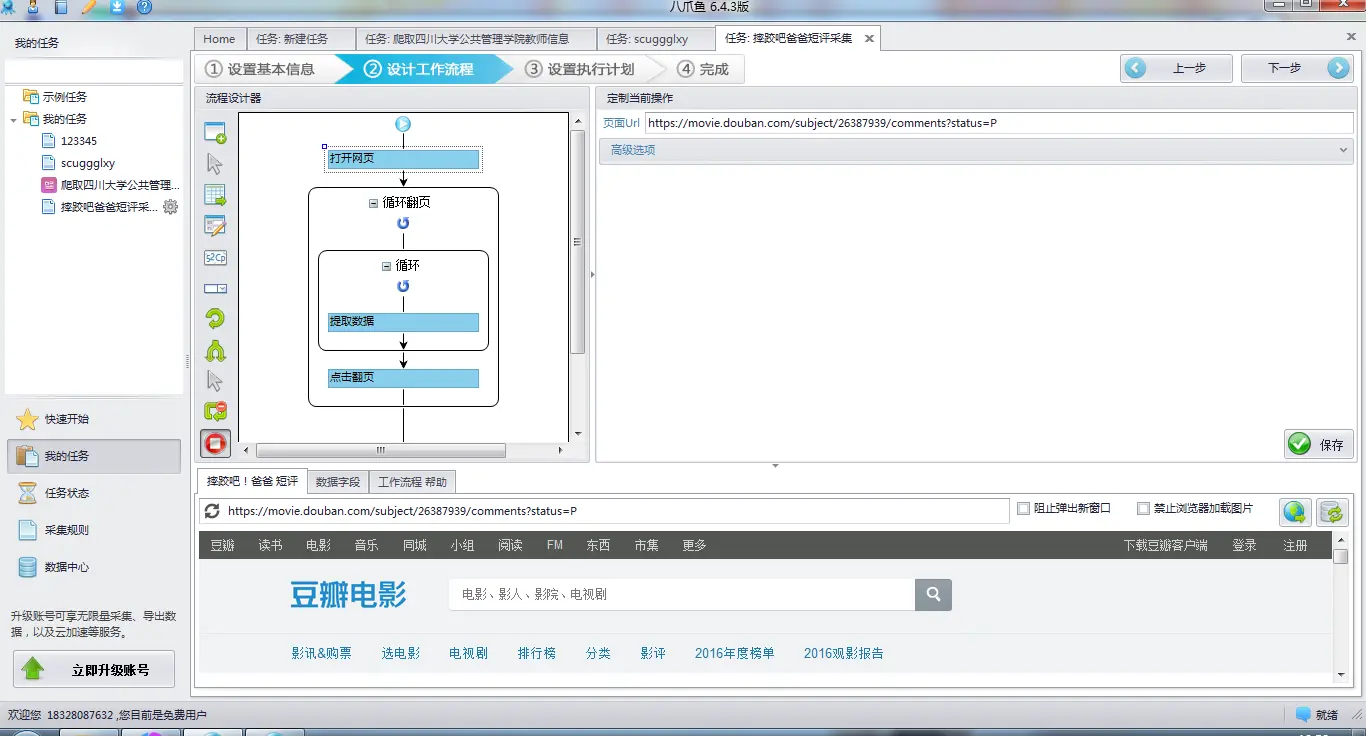Collapse the 循环翻页 loop box
The height and width of the screenshot is (736, 1366).
374,203
